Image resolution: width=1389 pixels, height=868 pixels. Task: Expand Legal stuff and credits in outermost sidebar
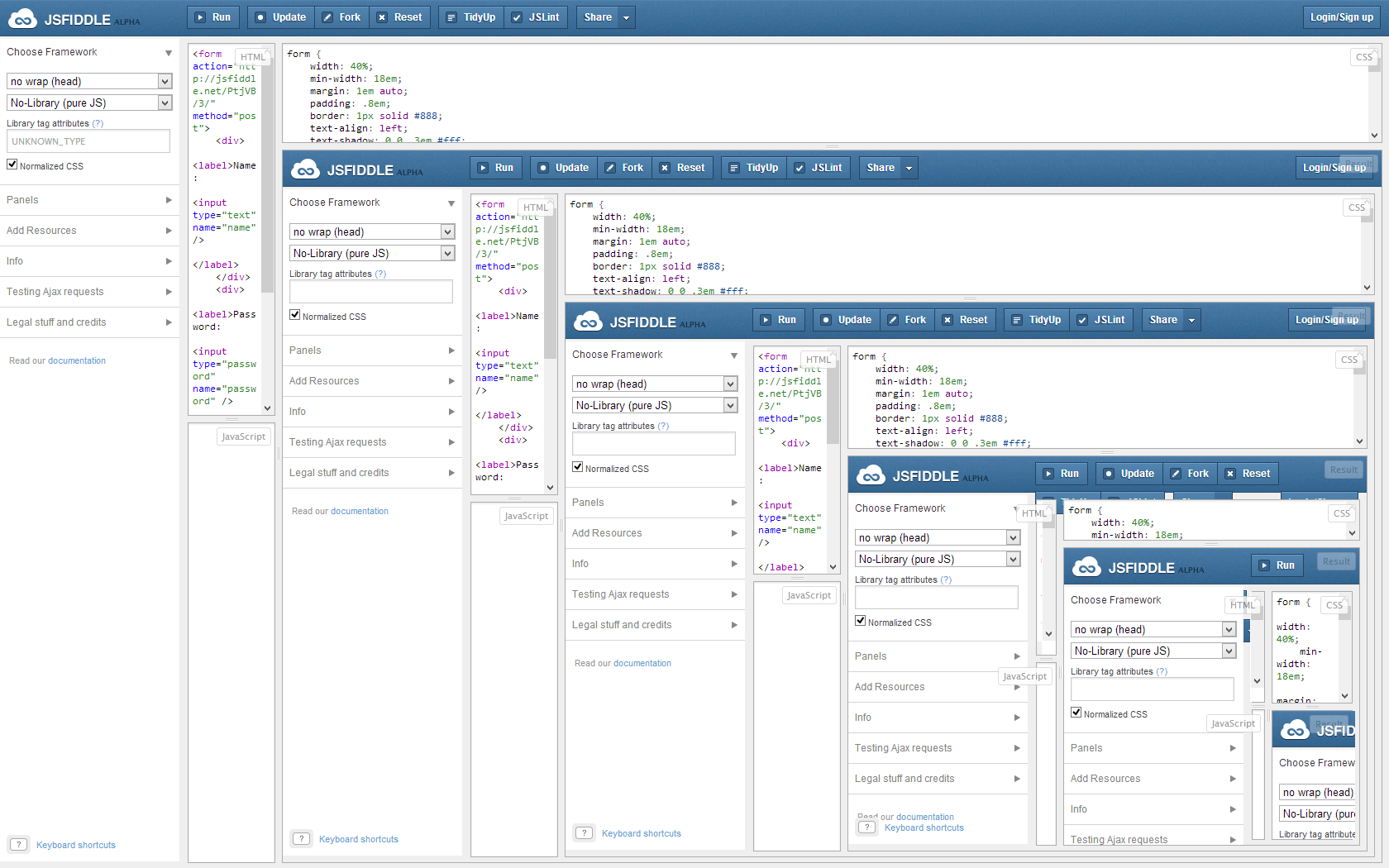coord(89,322)
